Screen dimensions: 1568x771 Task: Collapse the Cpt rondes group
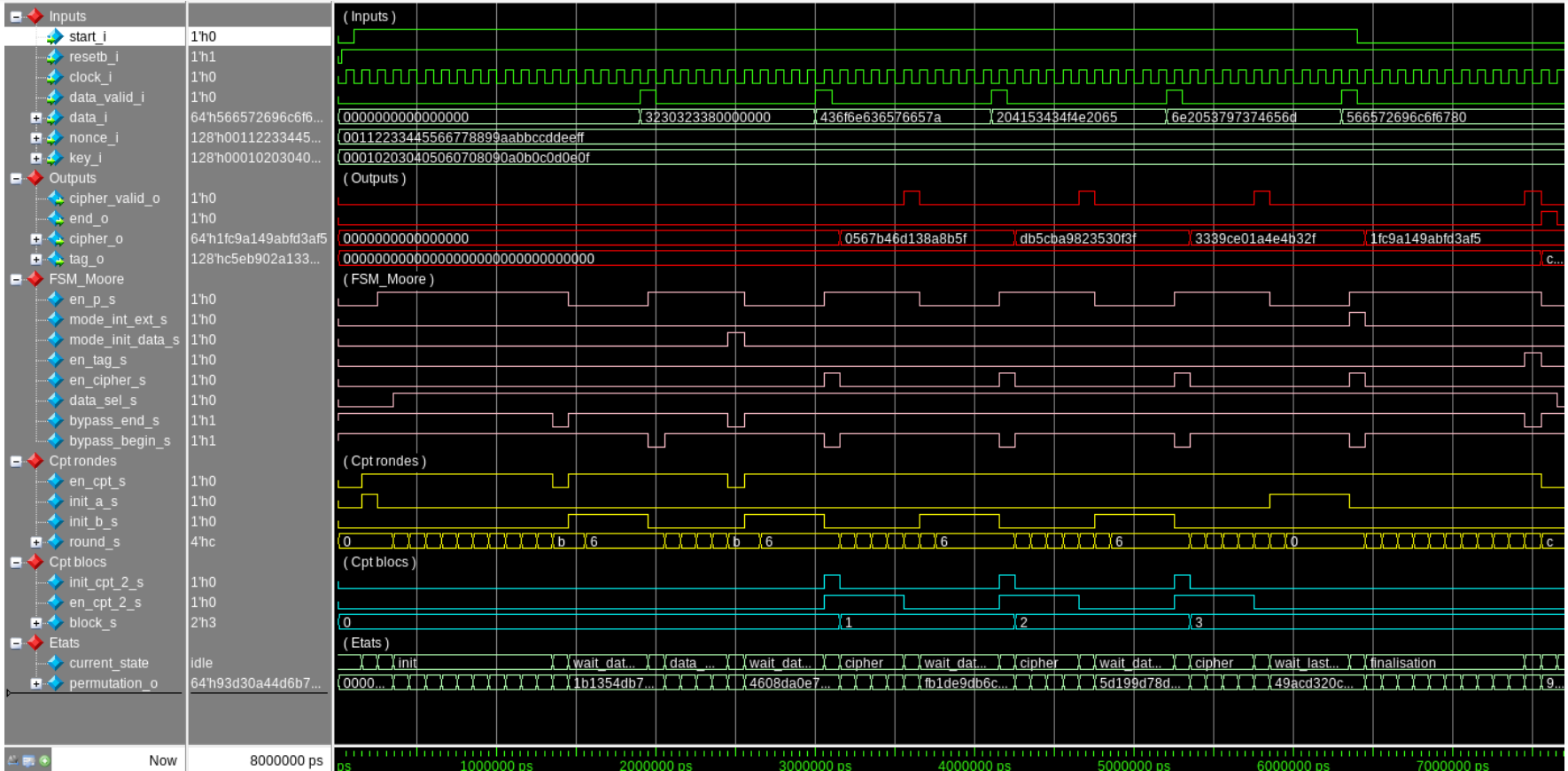tap(16, 461)
